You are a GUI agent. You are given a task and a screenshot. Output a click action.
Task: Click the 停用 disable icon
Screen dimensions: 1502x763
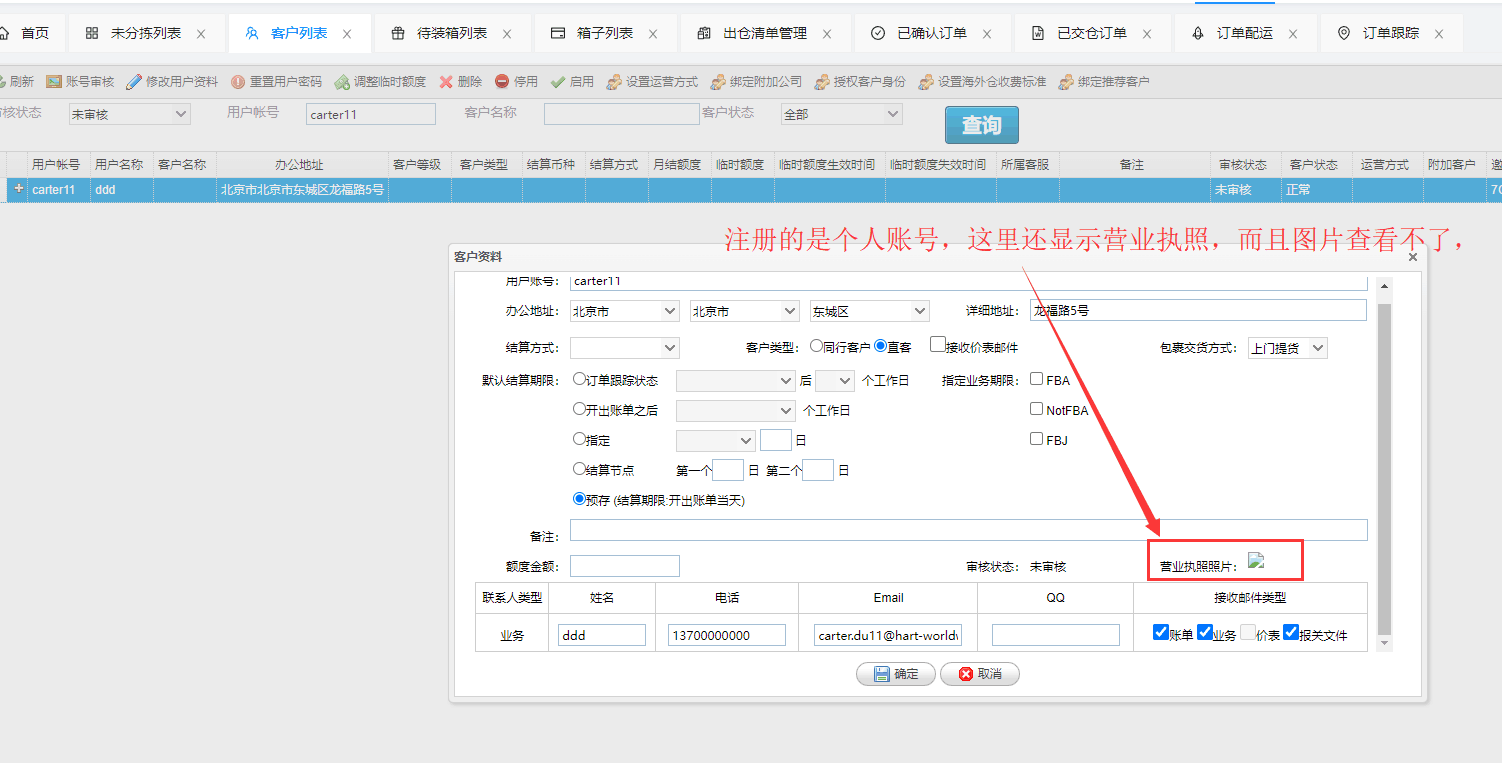click(502, 82)
